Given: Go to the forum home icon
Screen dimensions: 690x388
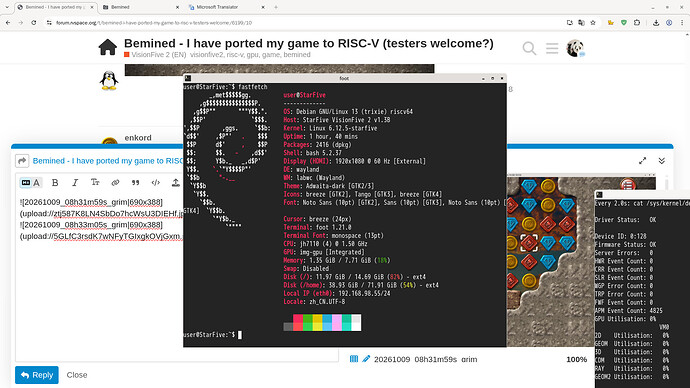Looking at the screenshot, I should pyautogui.click(x=108, y=48).
